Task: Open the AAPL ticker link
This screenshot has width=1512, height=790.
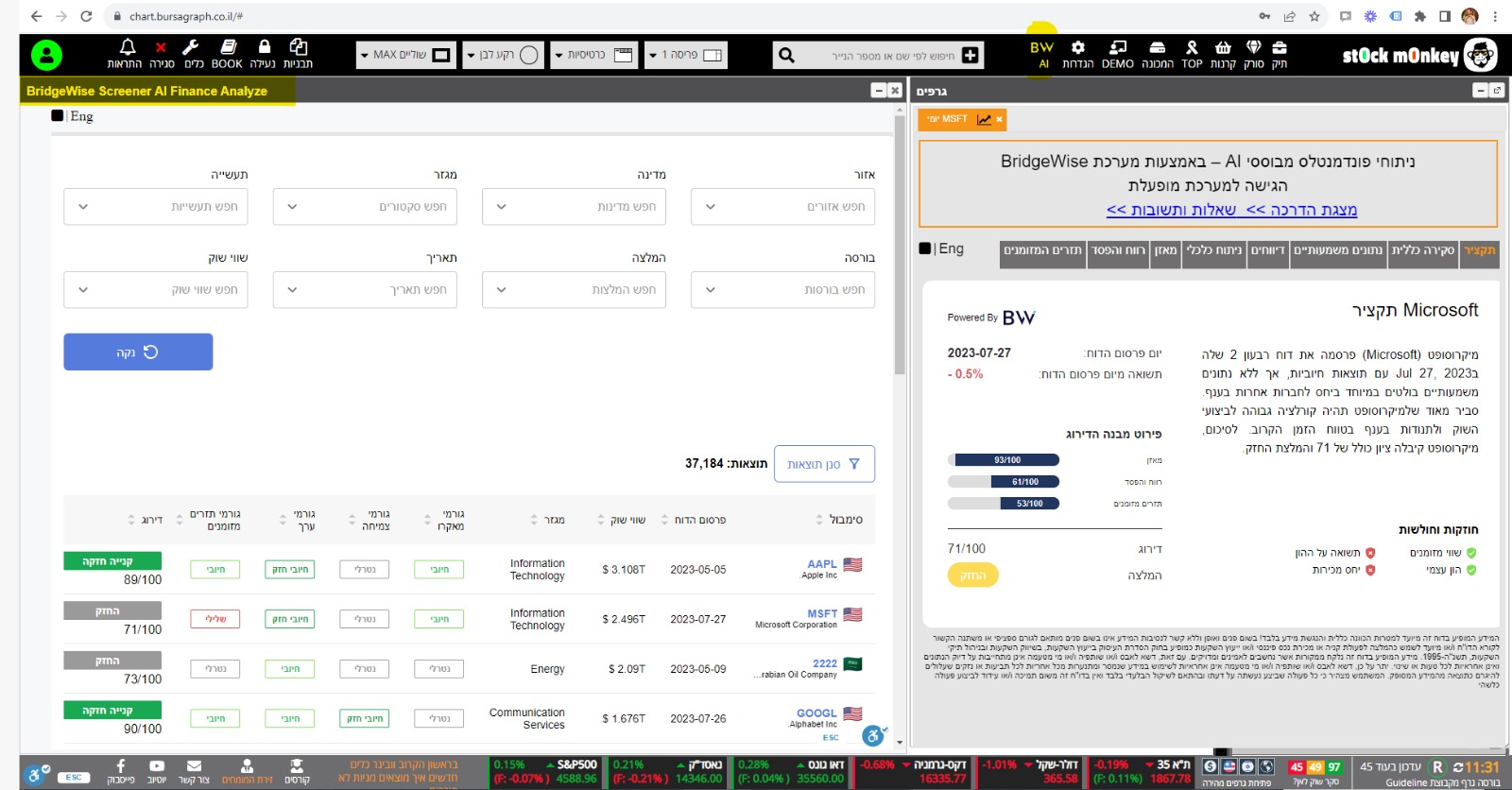Action: (821, 564)
